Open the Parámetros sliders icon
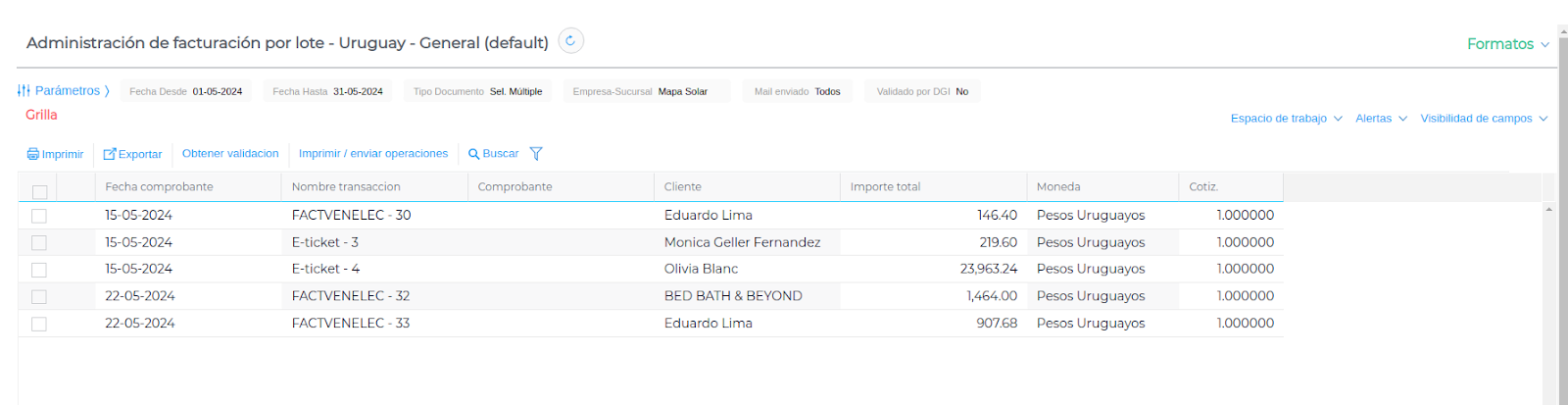Viewport: 1568px width, 405px height. click(24, 90)
